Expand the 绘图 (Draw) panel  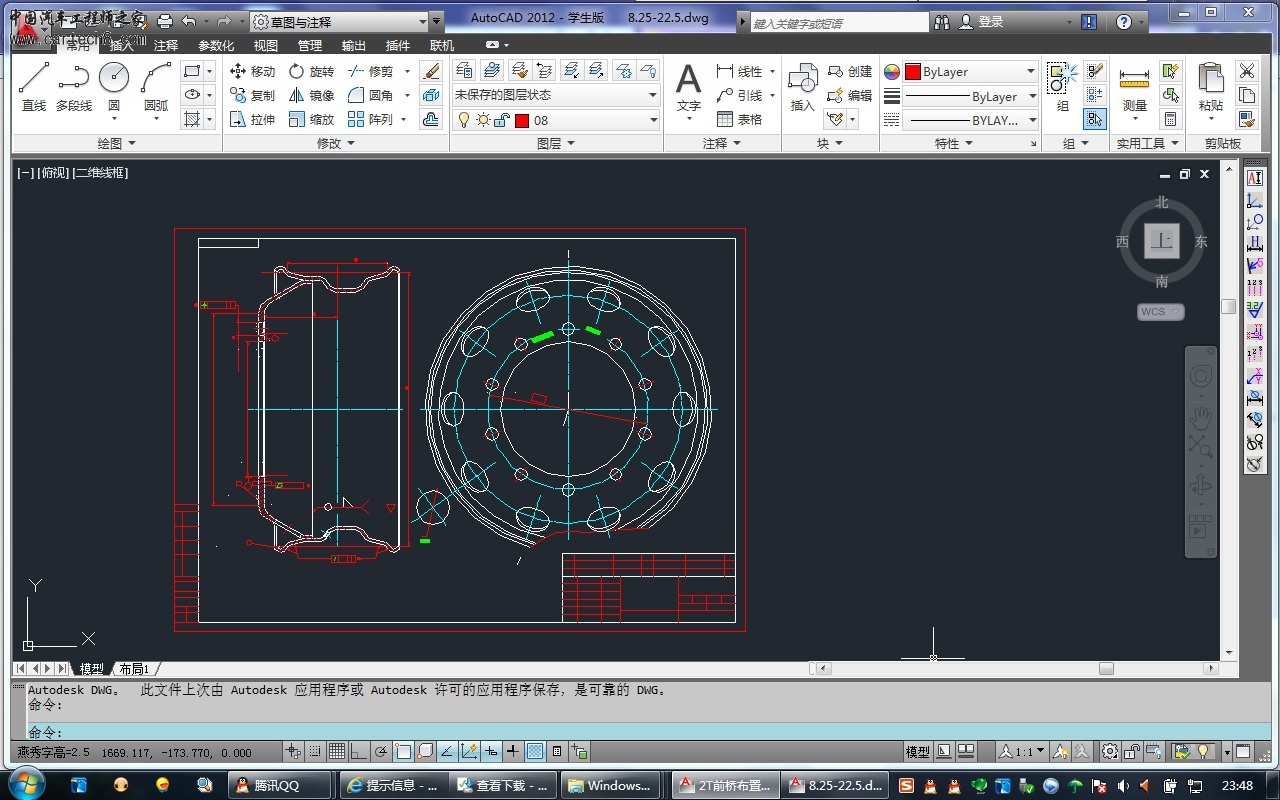click(116, 144)
